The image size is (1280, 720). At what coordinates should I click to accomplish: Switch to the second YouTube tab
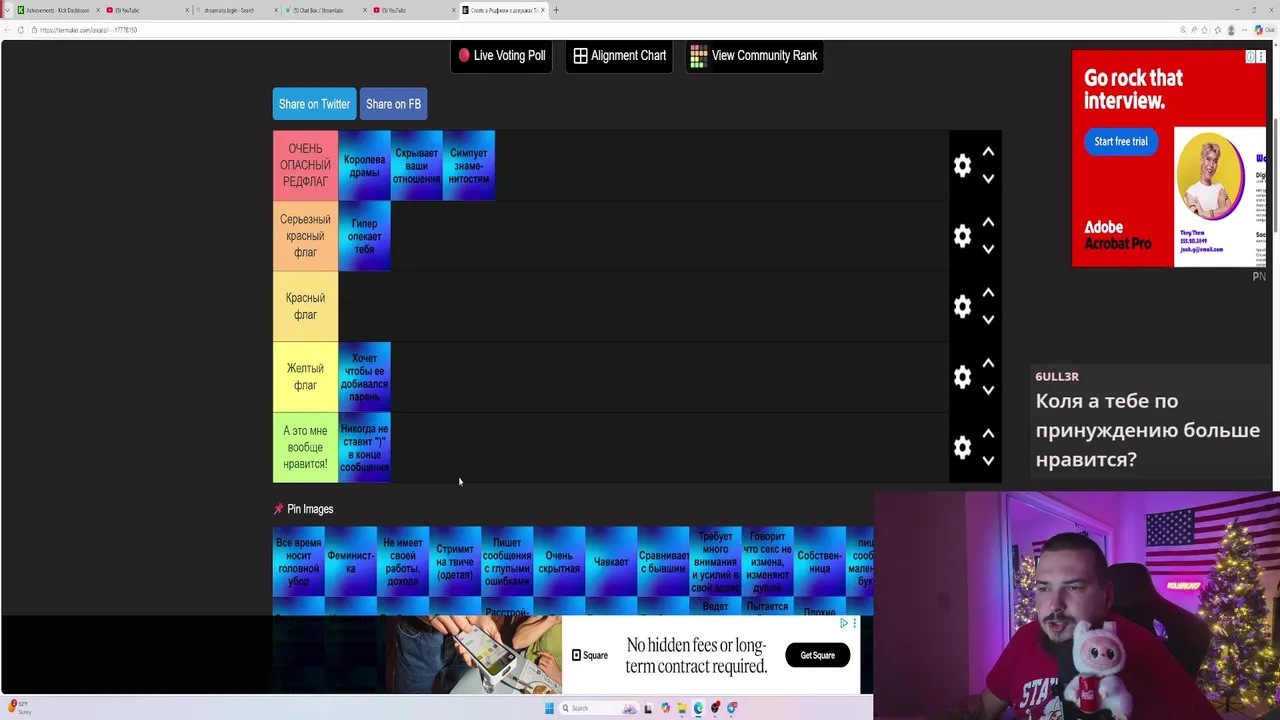click(412, 10)
